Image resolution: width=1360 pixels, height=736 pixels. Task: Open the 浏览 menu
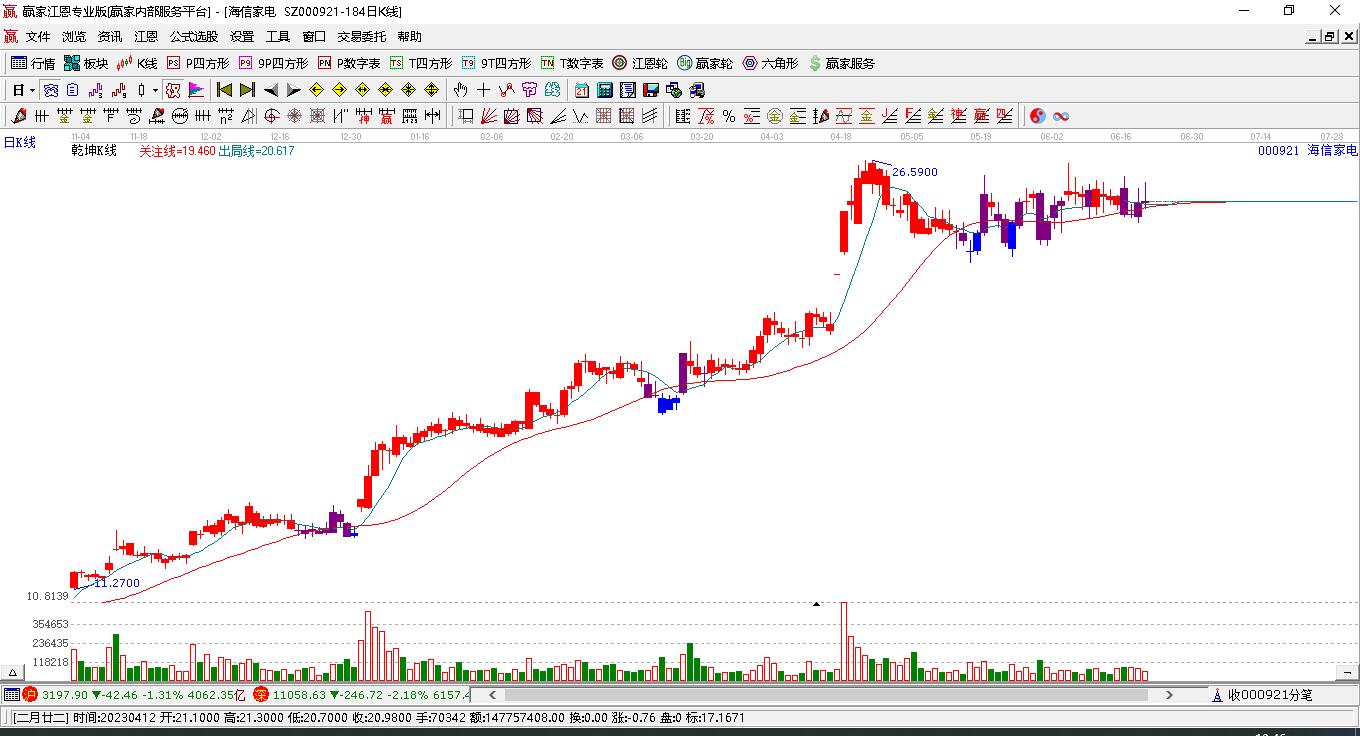coord(74,37)
